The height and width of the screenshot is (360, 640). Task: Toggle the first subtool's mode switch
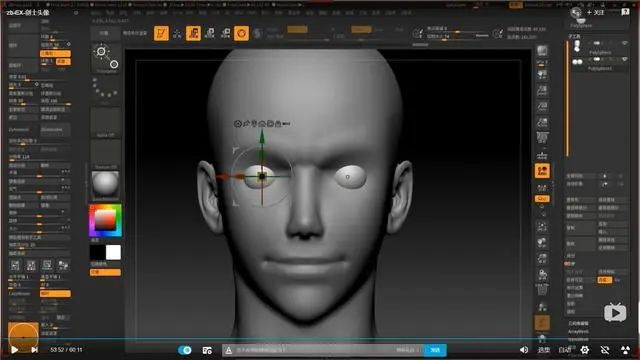click(x=597, y=43)
